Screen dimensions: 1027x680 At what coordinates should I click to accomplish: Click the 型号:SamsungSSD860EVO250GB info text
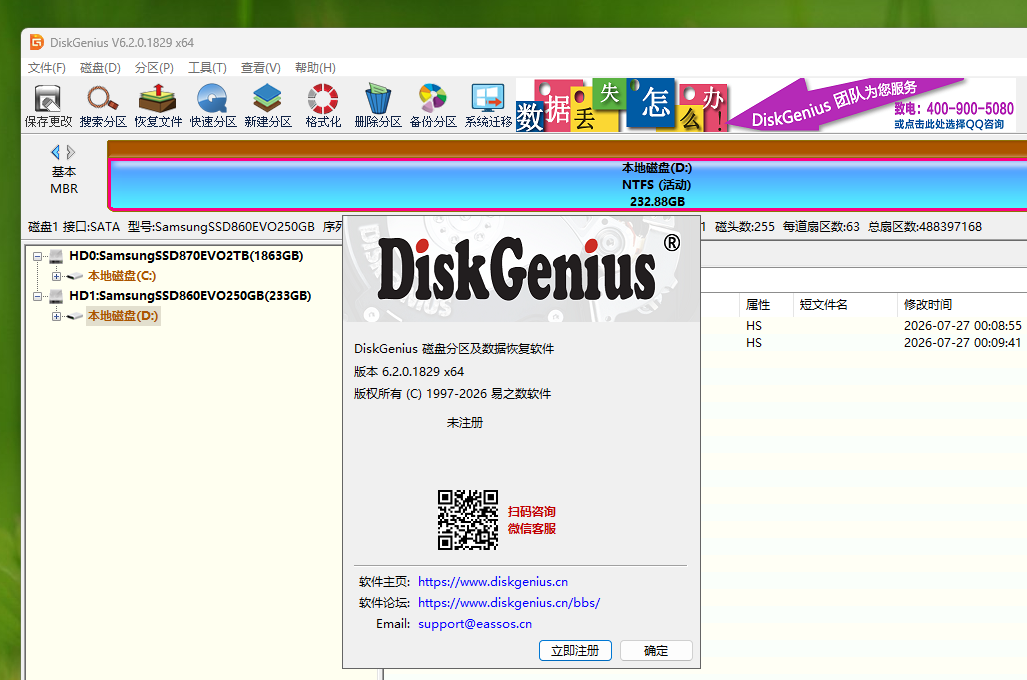click(221, 227)
